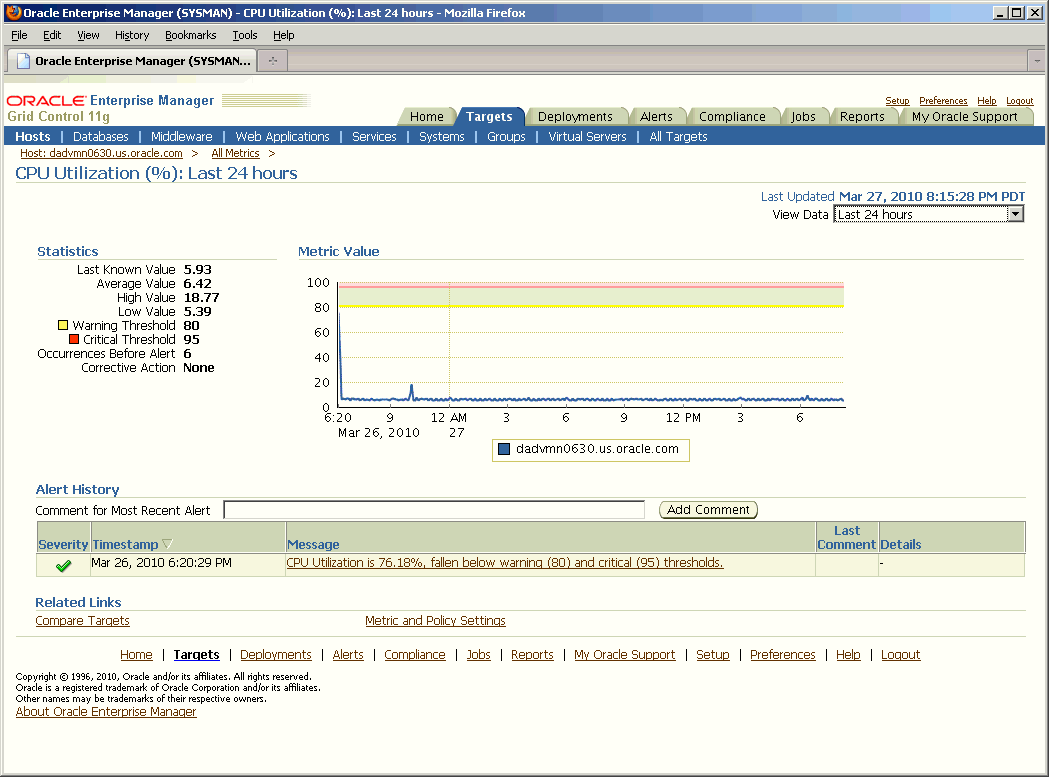Image resolution: width=1049 pixels, height=777 pixels.
Task: Click the About Oracle Enterprise Manager link
Action: pos(106,711)
